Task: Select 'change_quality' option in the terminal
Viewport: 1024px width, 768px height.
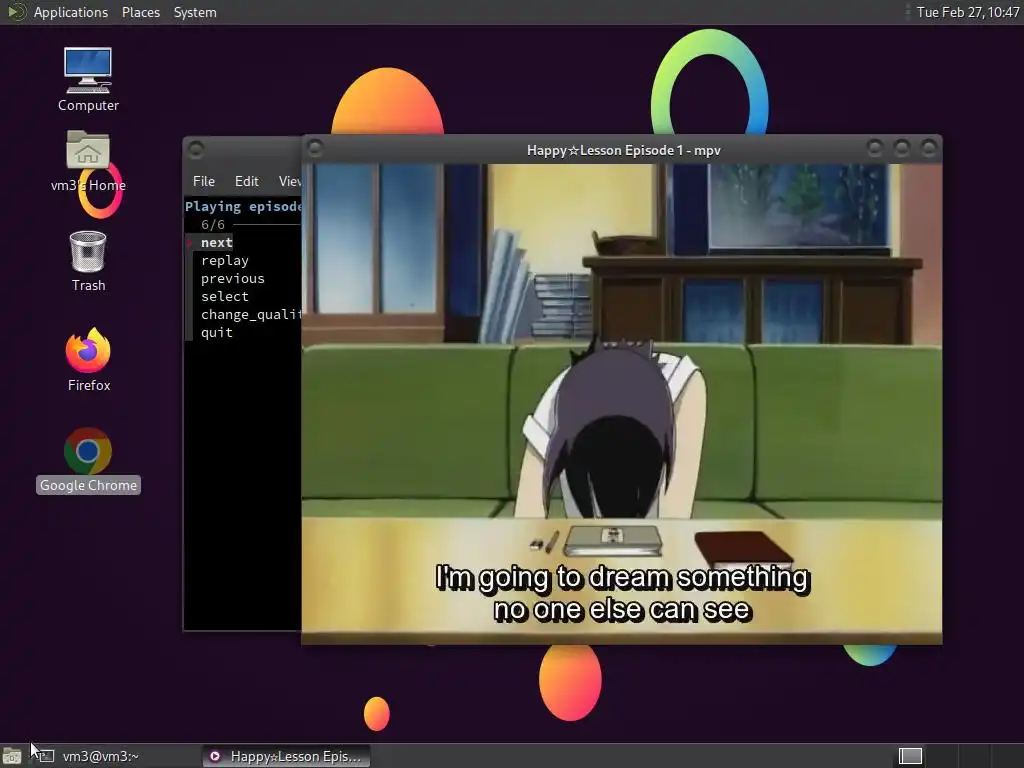Action: (x=251, y=314)
